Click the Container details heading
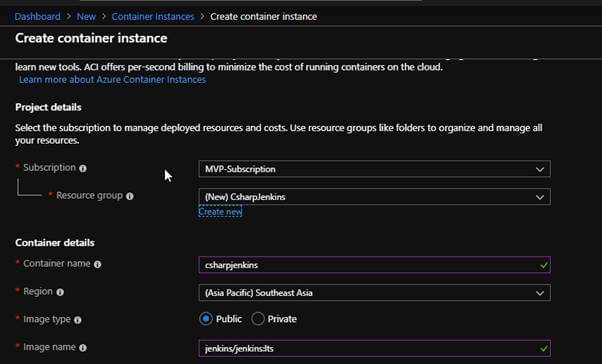The height and width of the screenshot is (364, 602). click(x=55, y=243)
